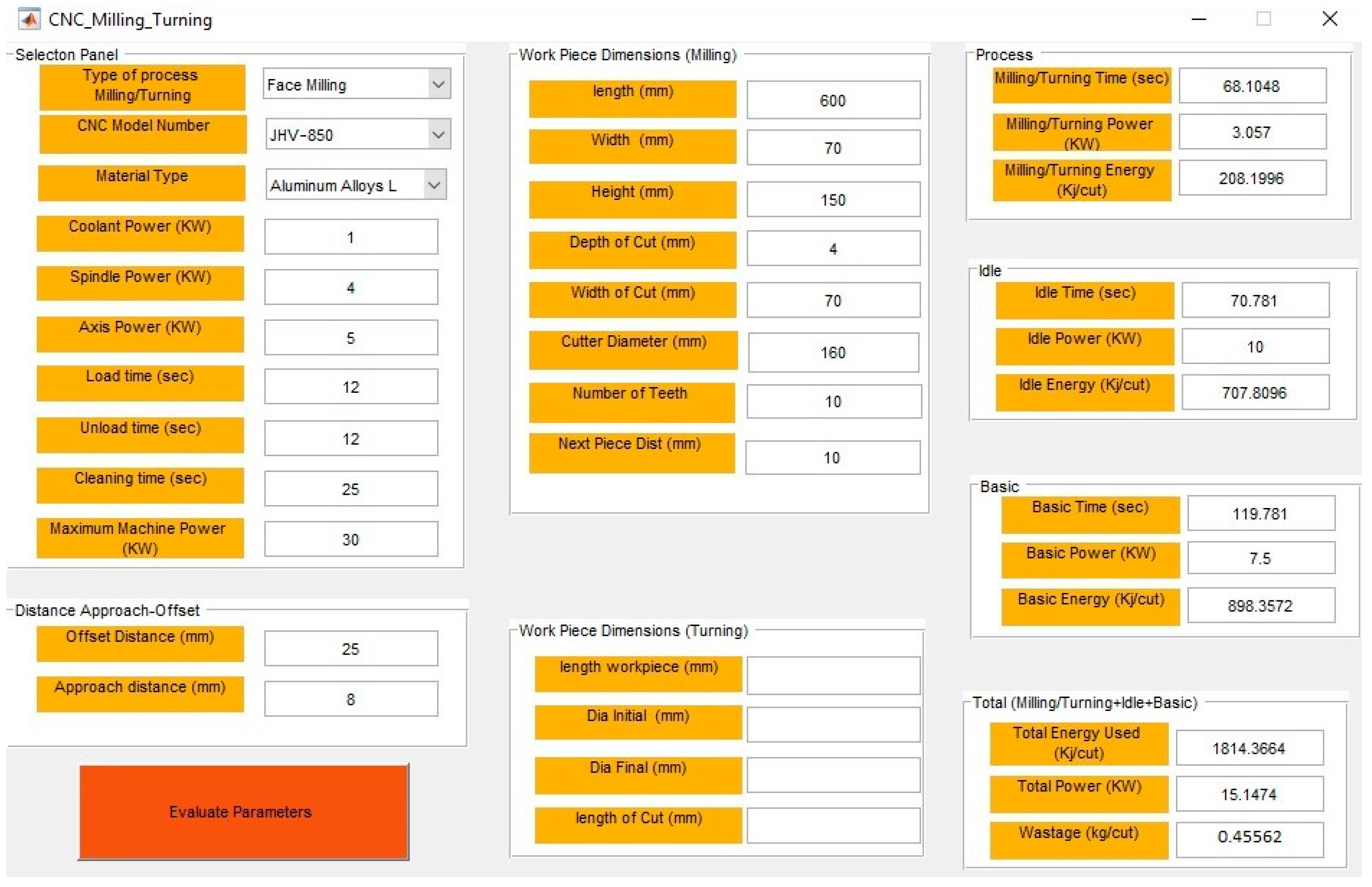Viewport: 1372px width, 887px height.
Task: Click the Axis Power input box
Action: coord(350,337)
